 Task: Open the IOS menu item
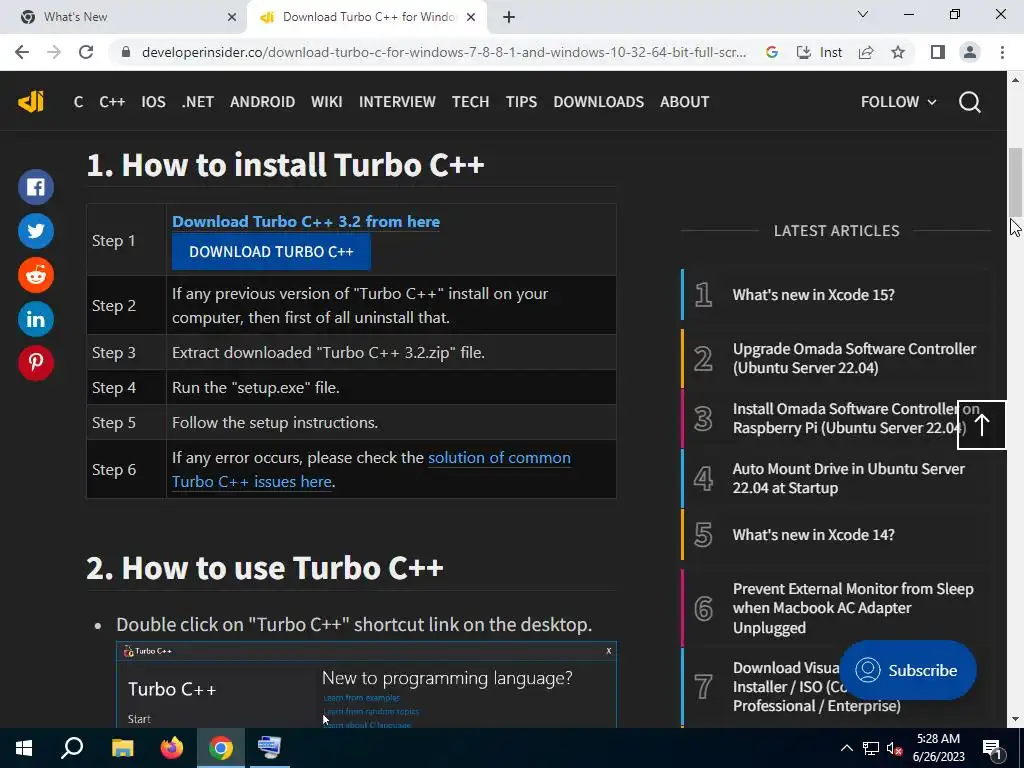coord(153,102)
